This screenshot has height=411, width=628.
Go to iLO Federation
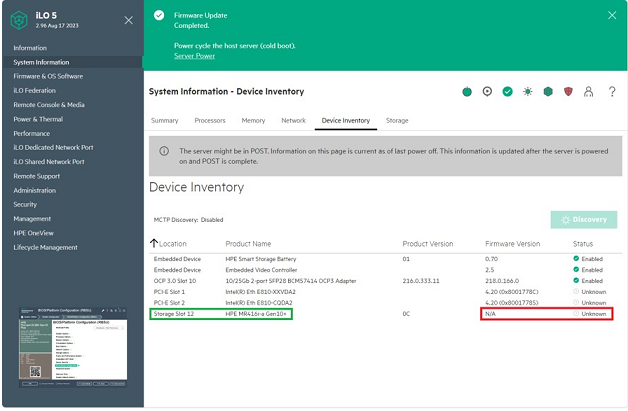pos(34,91)
